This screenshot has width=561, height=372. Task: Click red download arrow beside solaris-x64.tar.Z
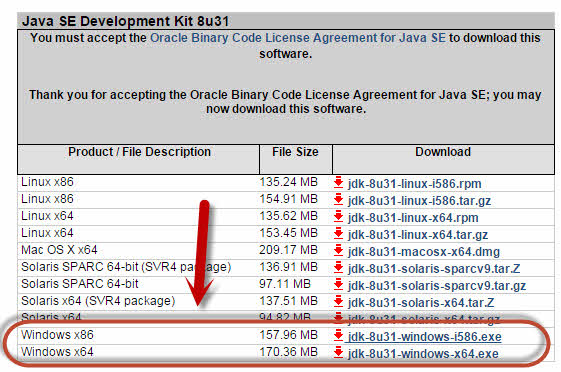click(338, 301)
